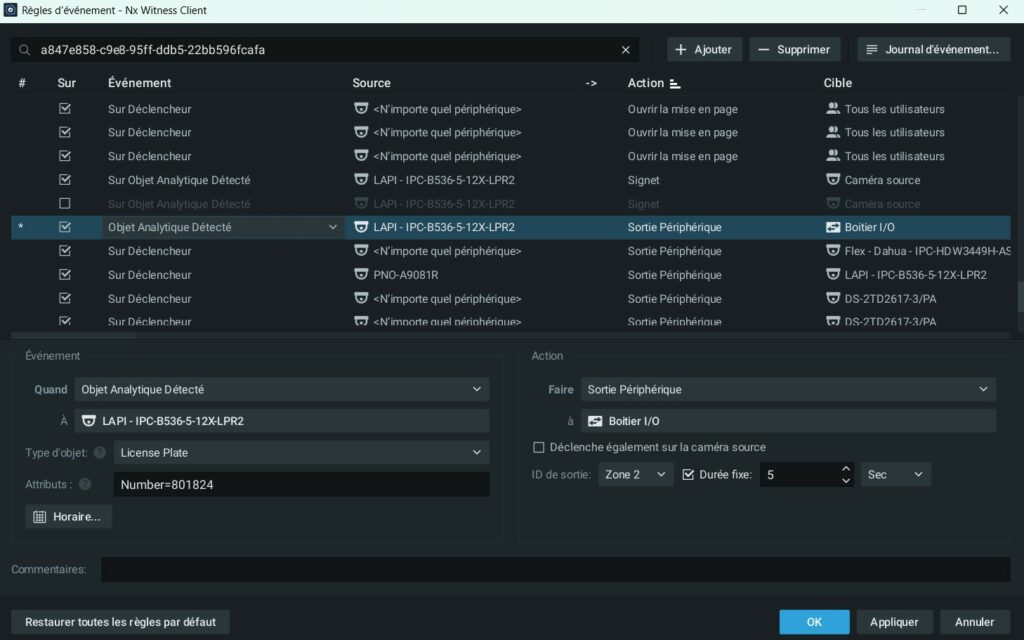Open the Quand event type dropdown

pyautogui.click(x=280, y=390)
